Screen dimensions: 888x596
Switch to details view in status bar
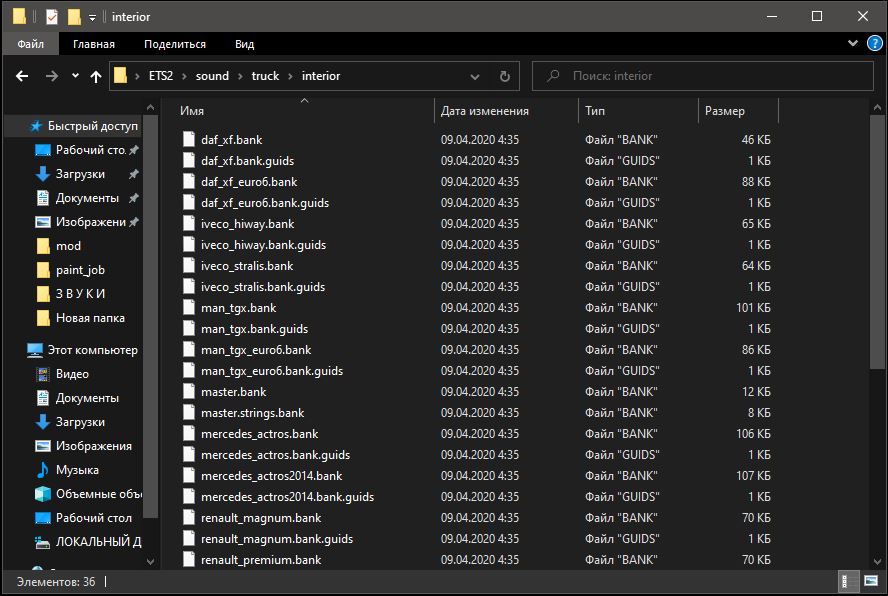[847, 580]
